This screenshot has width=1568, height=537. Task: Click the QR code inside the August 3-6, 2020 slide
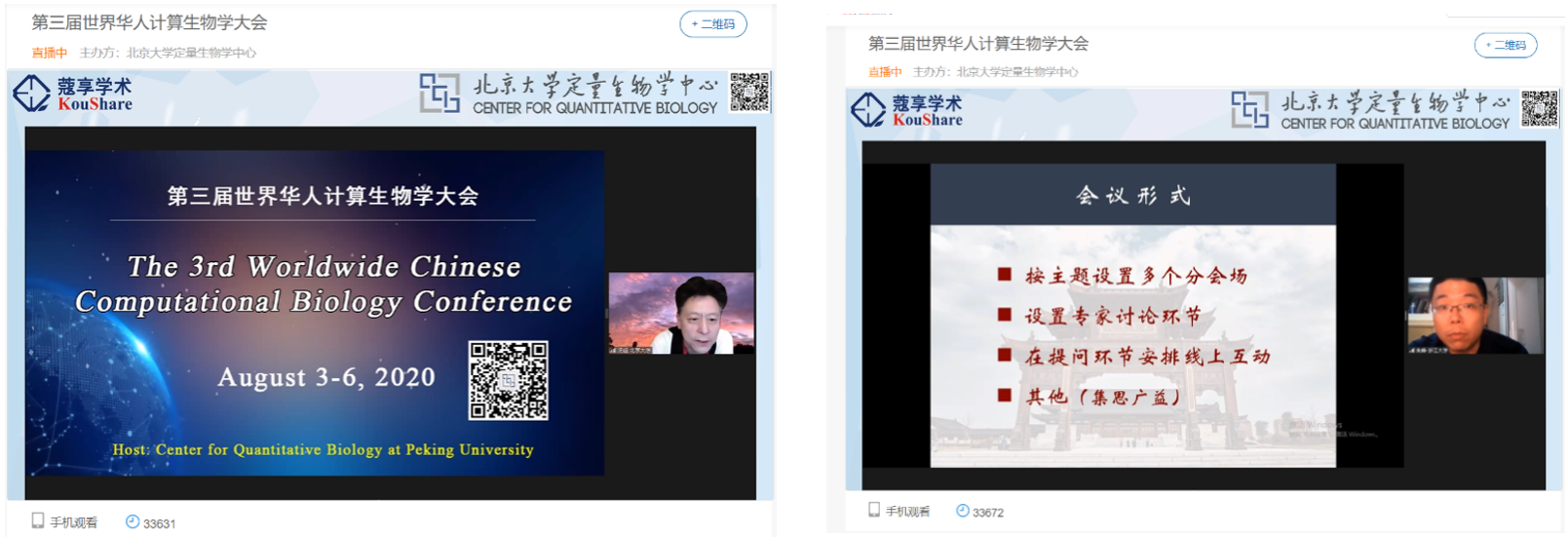[508, 380]
